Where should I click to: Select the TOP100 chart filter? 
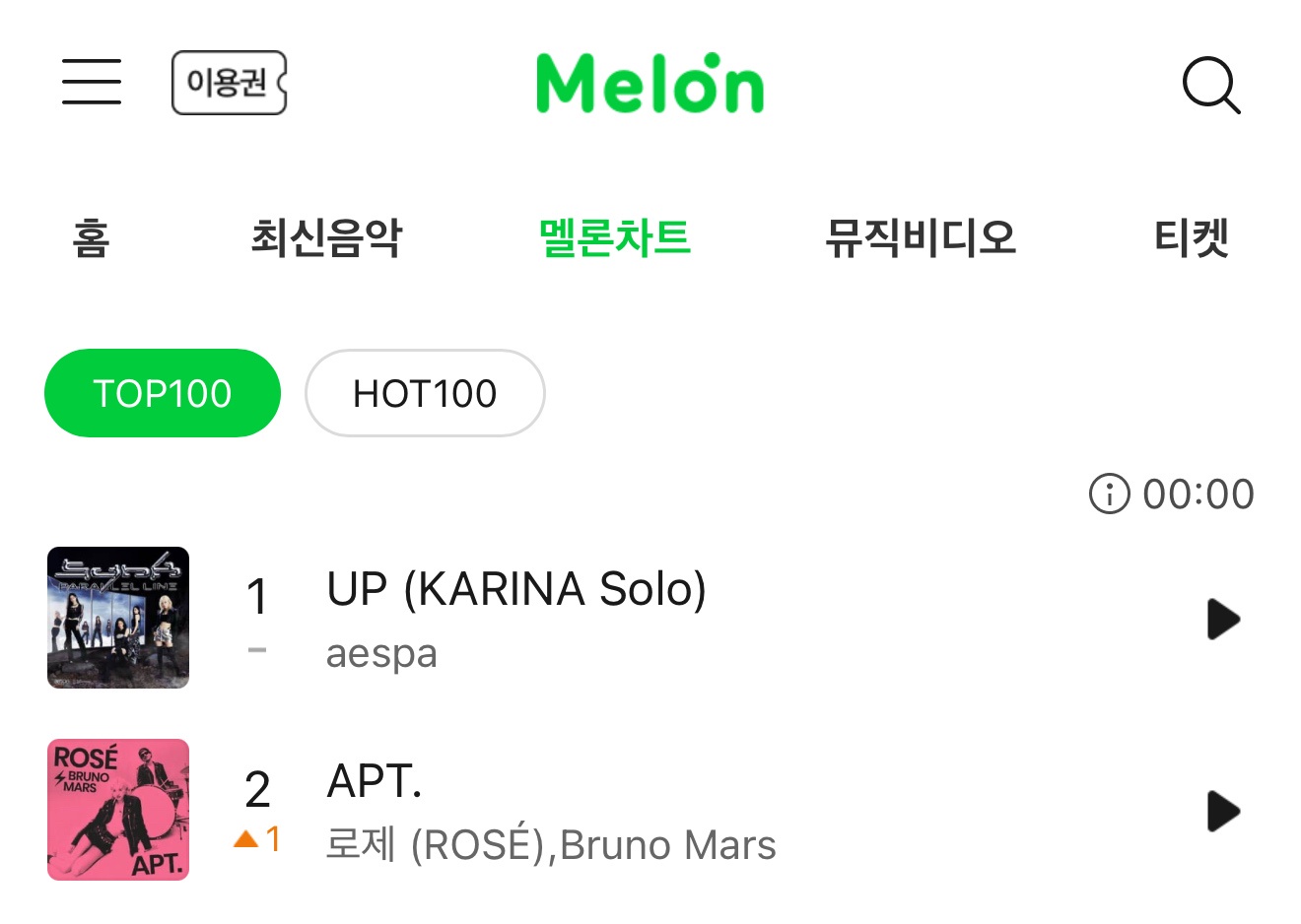click(163, 393)
